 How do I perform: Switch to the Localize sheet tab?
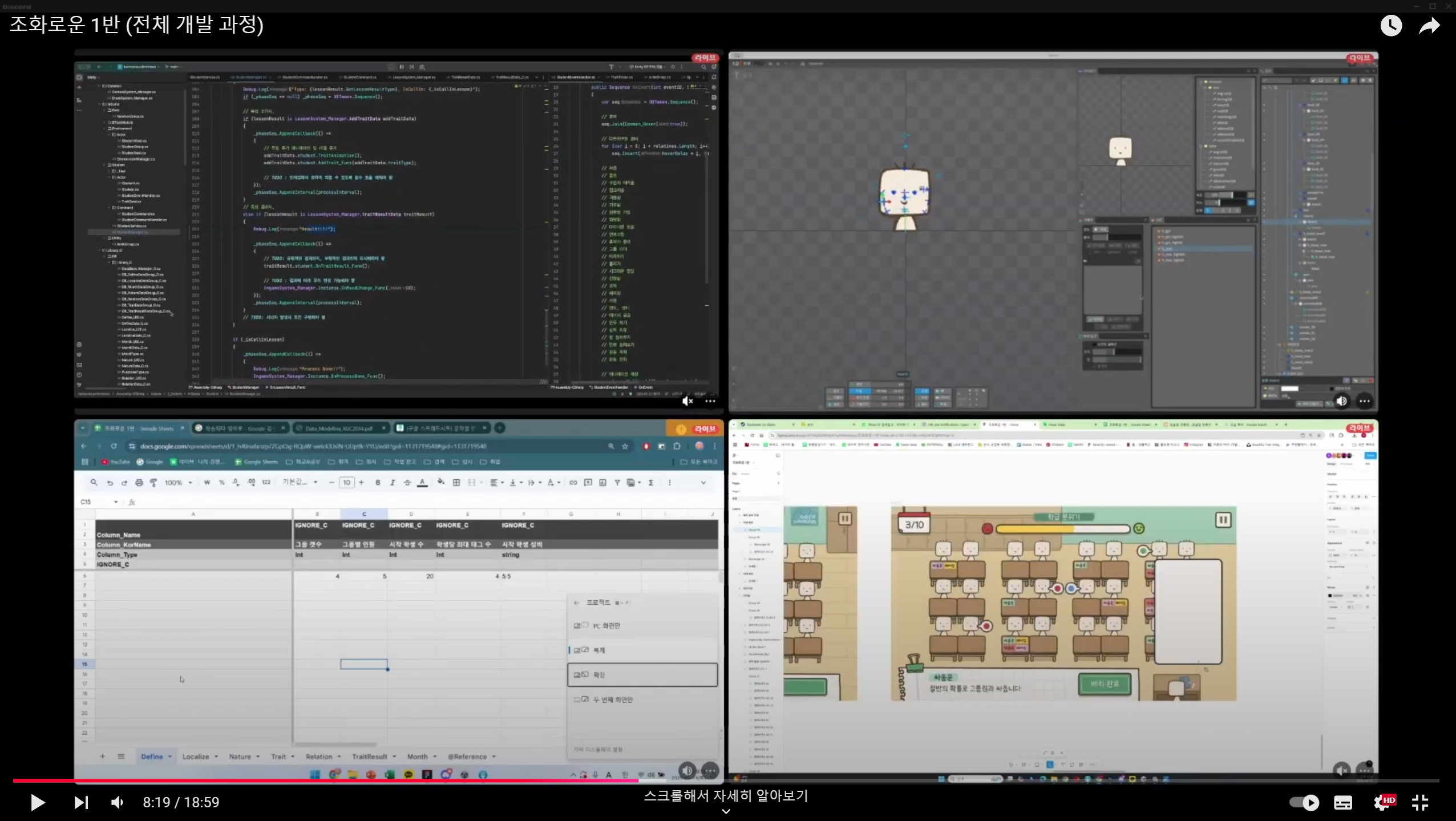tap(196, 757)
